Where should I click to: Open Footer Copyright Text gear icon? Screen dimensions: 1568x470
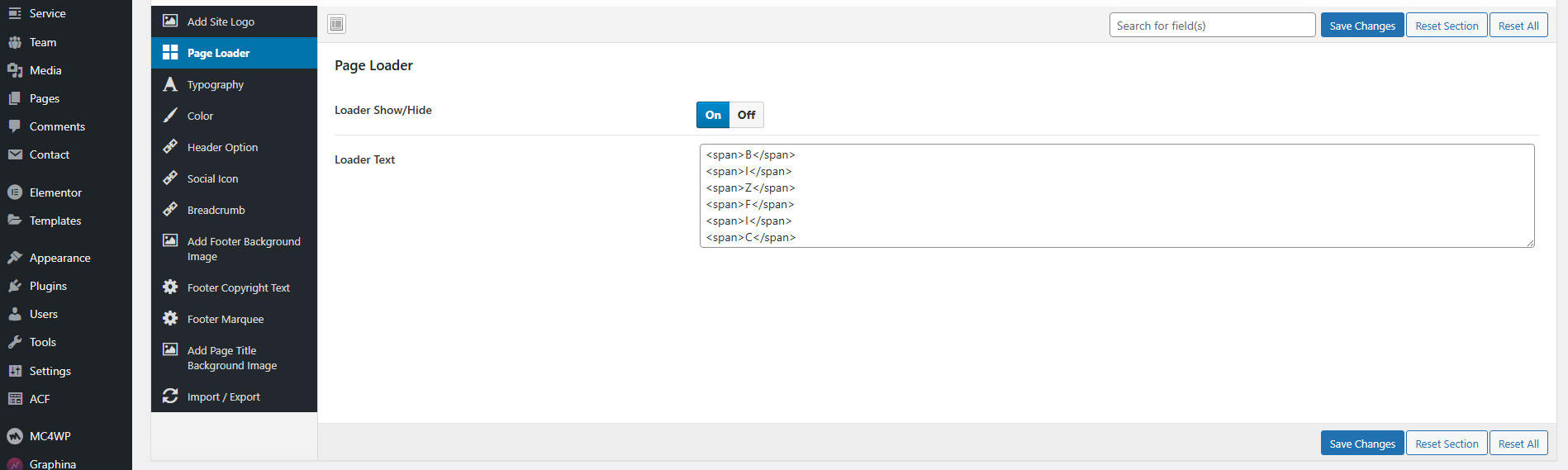coord(170,287)
